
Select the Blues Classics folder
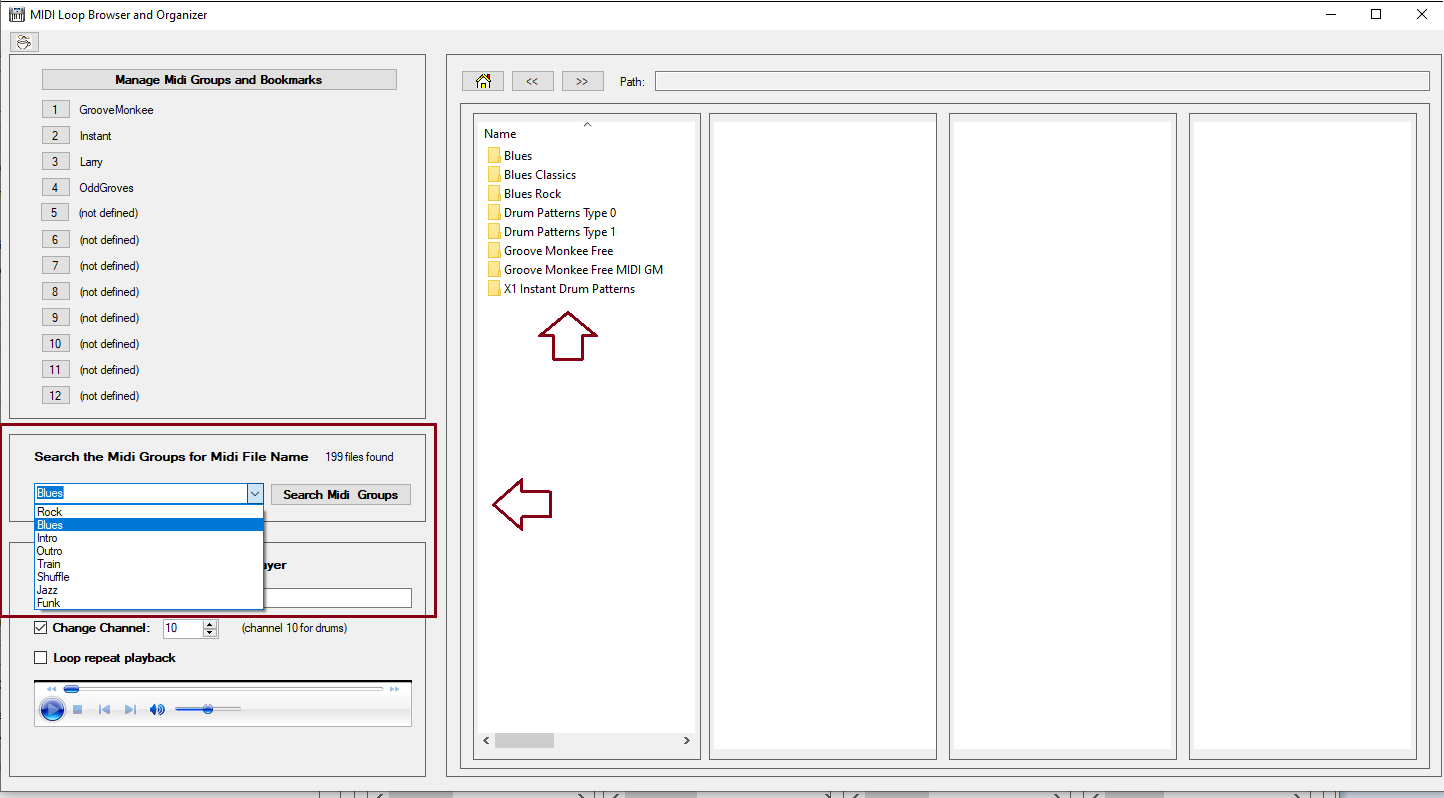532,174
